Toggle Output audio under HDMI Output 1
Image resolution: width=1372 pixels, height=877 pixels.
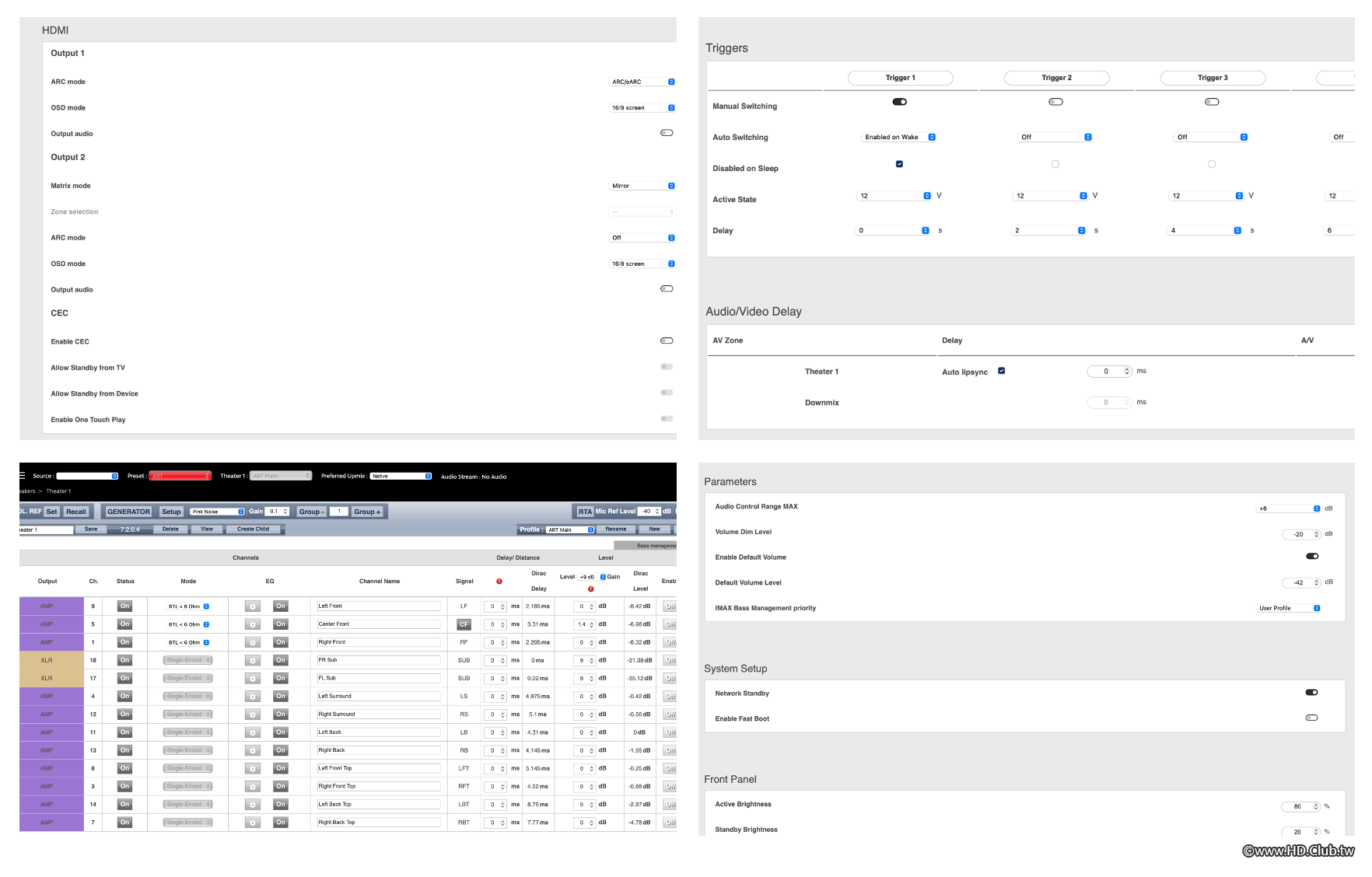pos(667,133)
